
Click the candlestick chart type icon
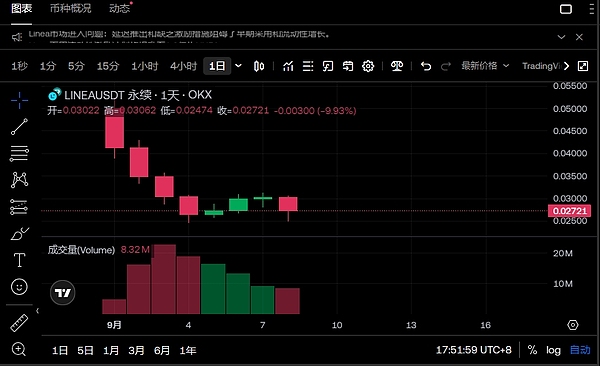coord(259,66)
